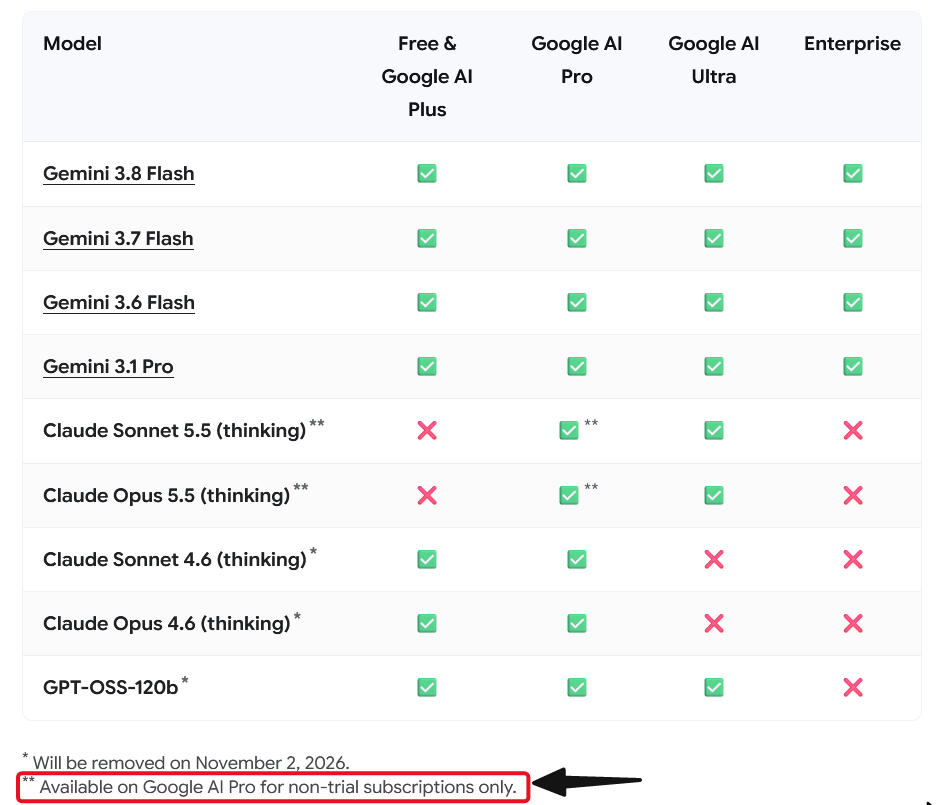Click red X for Claude Sonnet 4.6 Google AI Ultra
Screen dimensions: 941x805
(x=714, y=559)
